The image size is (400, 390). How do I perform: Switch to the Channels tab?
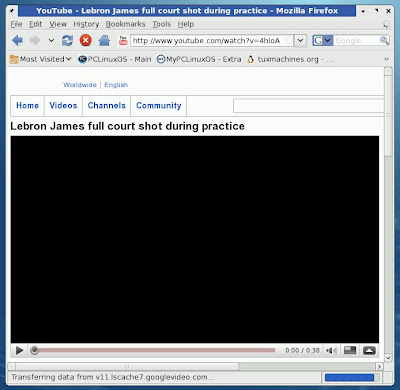point(107,106)
